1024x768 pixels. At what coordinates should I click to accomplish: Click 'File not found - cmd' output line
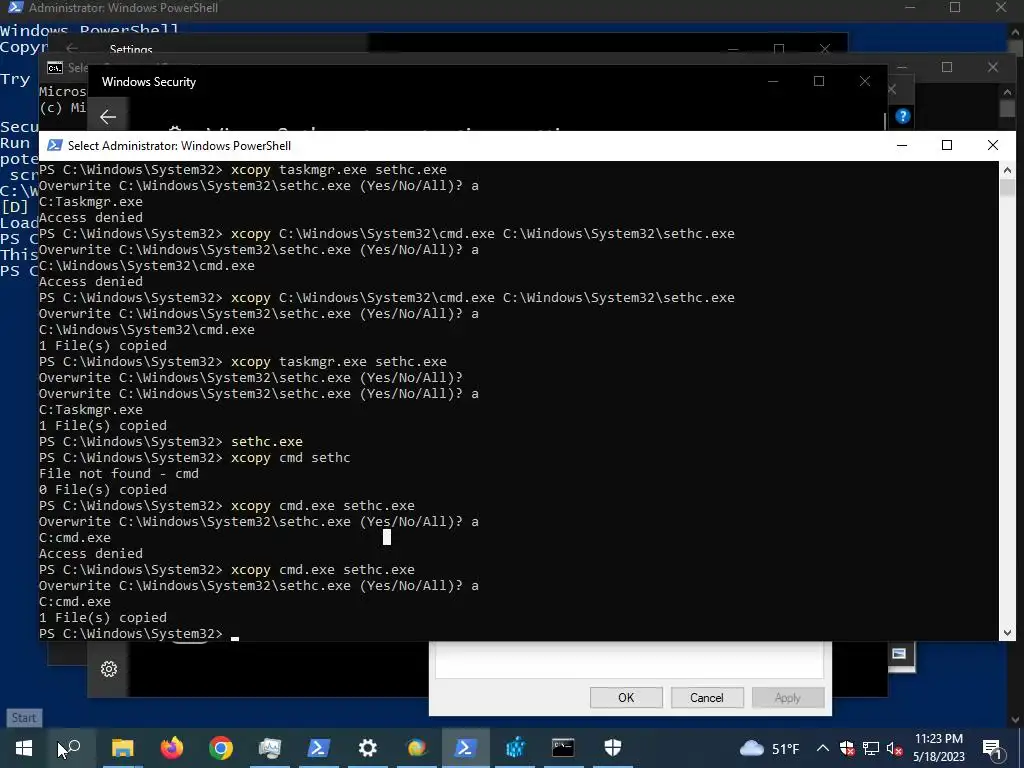[119, 473]
